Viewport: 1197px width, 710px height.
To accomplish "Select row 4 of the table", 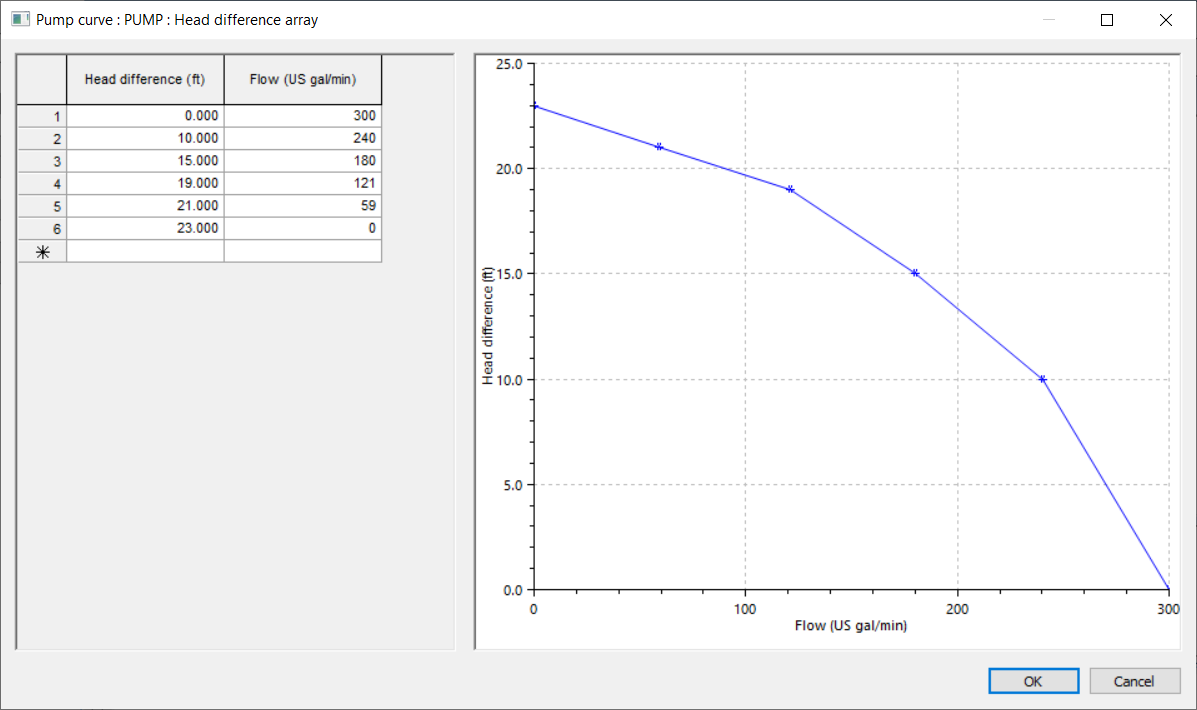I will point(41,183).
